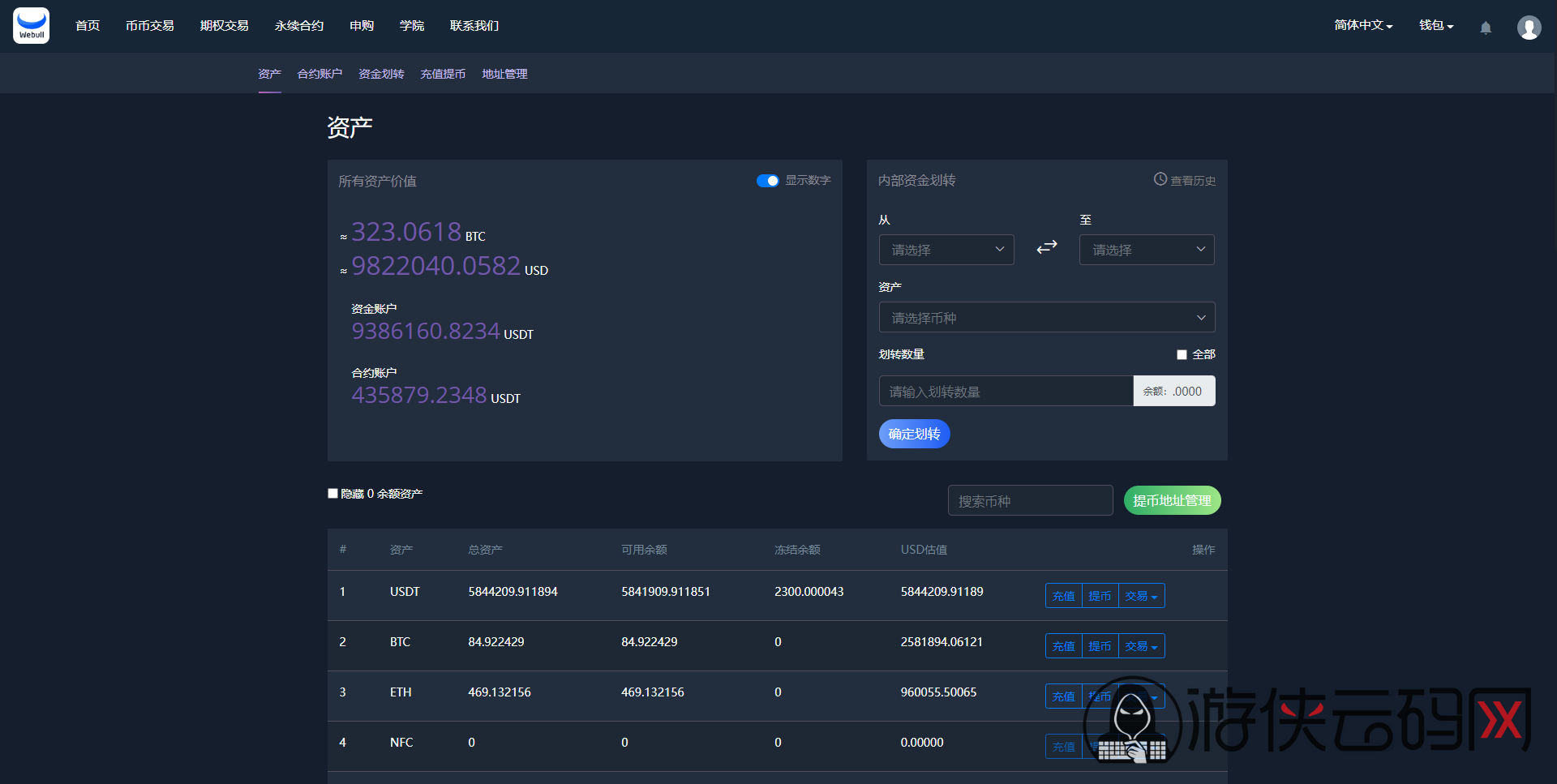Open the 请选择币种 asset dropdown
This screenshot has width=1557, height=784.
pos(1047,317)
